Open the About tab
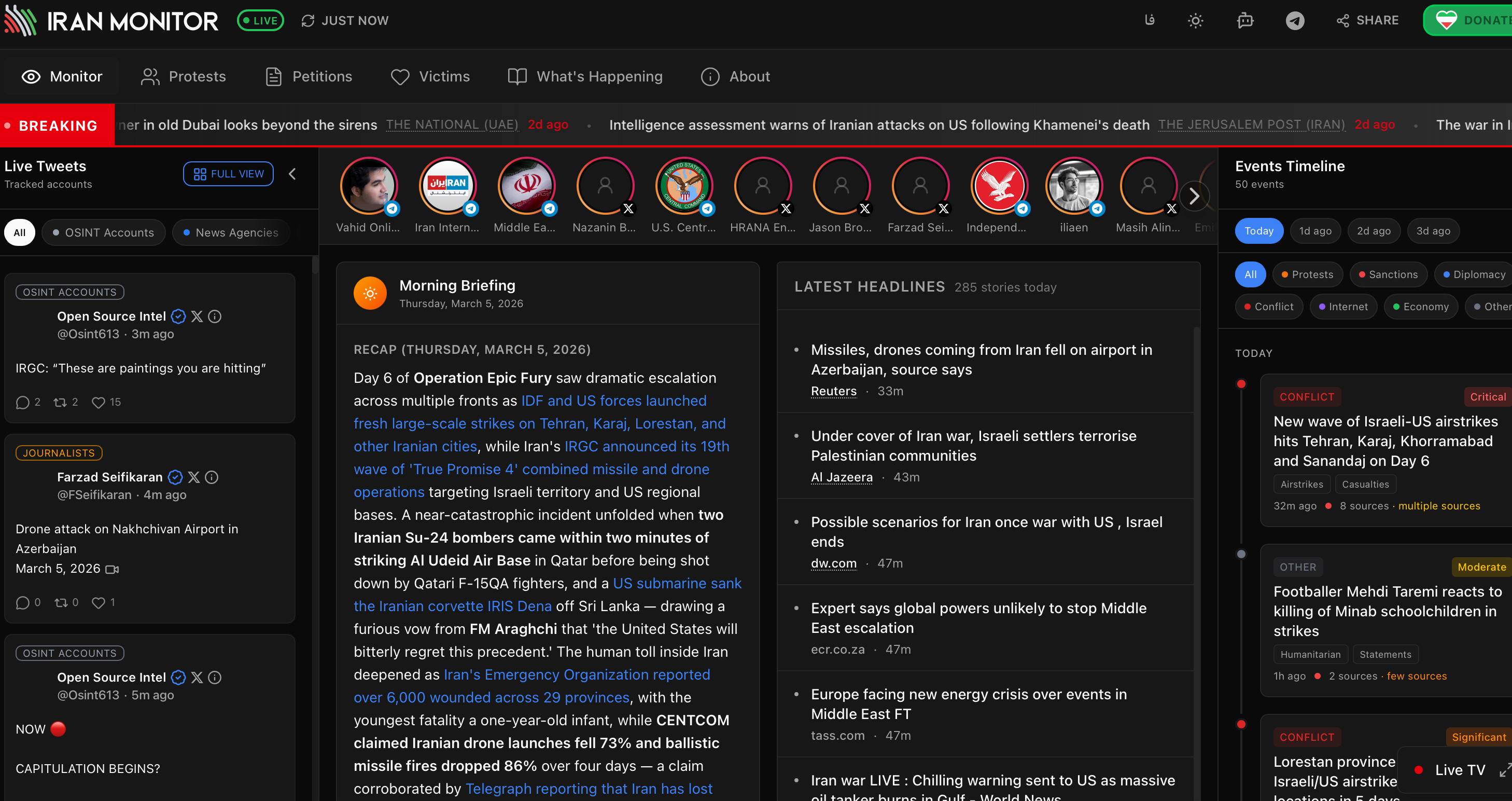 [x=736, y=76]
